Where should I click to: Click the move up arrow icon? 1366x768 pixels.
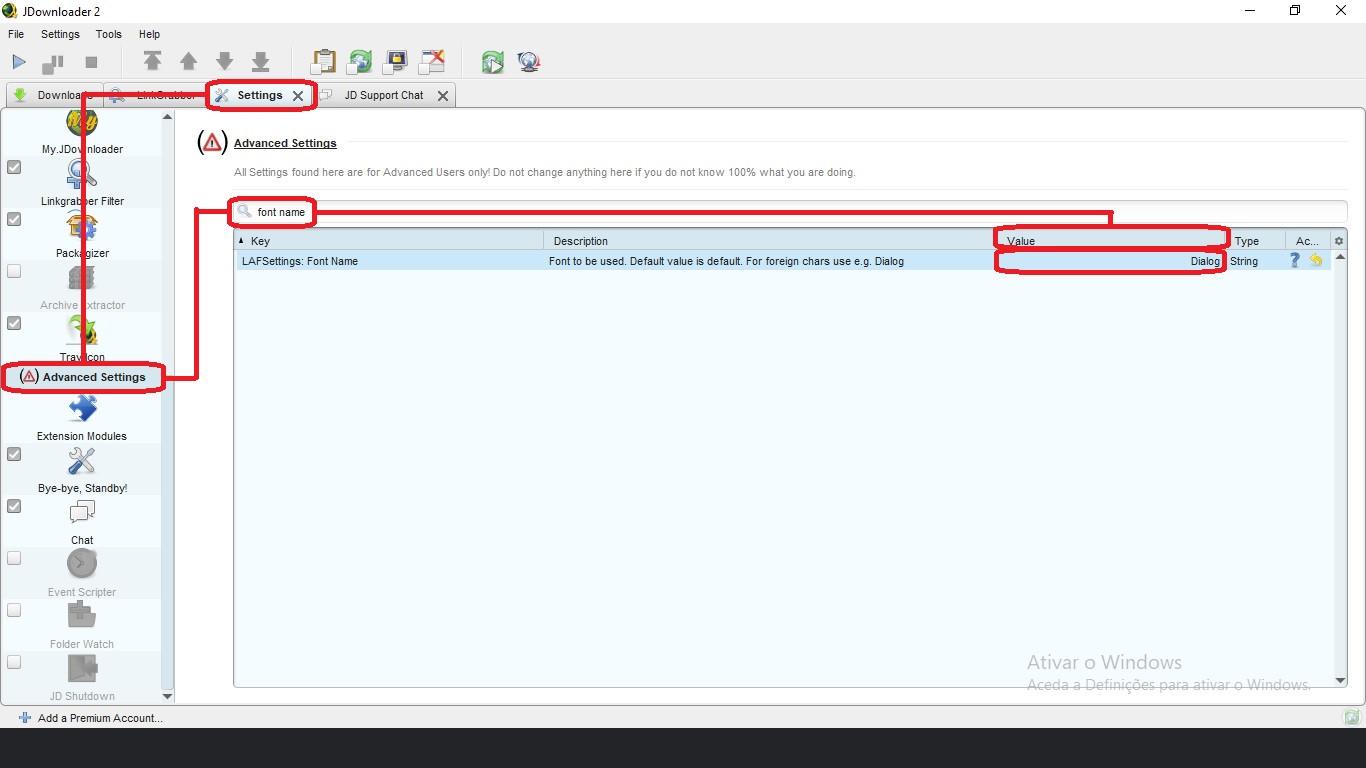(x=188, y=62)
